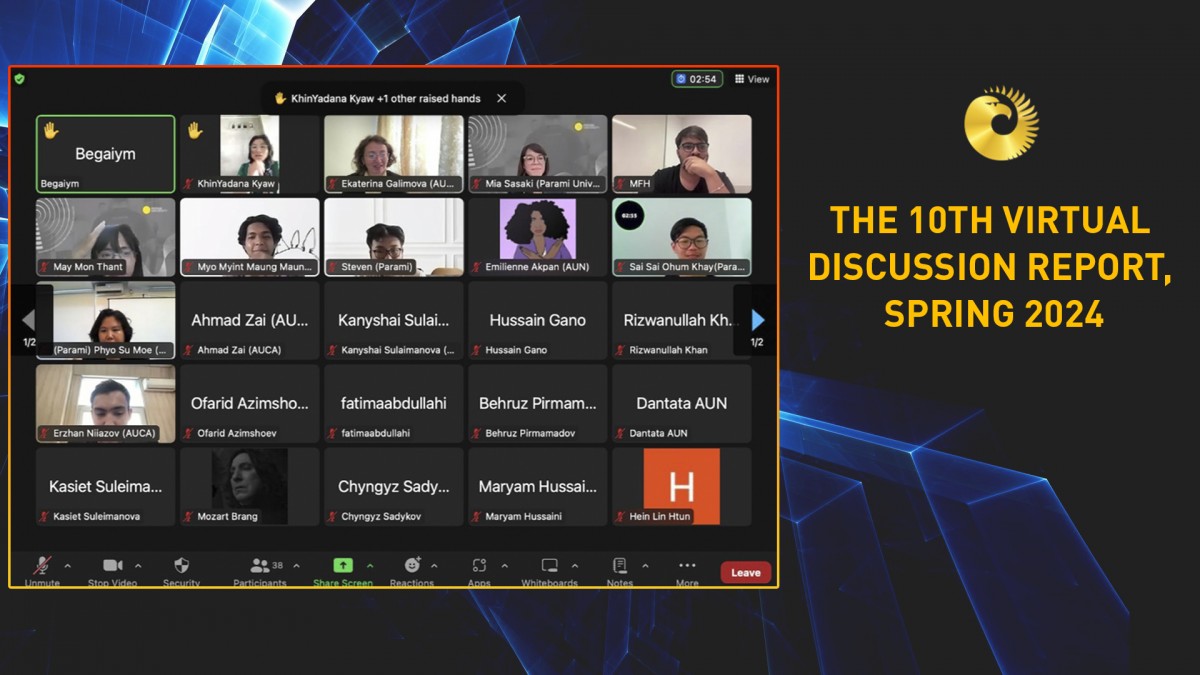Expand audio options arrow next to Unmute
The height and width of the screenshot is (675, 1200).
coord(68,566)
